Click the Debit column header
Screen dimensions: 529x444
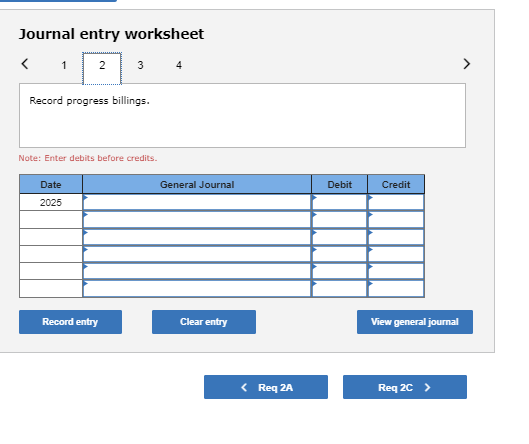tap(339, 185)
